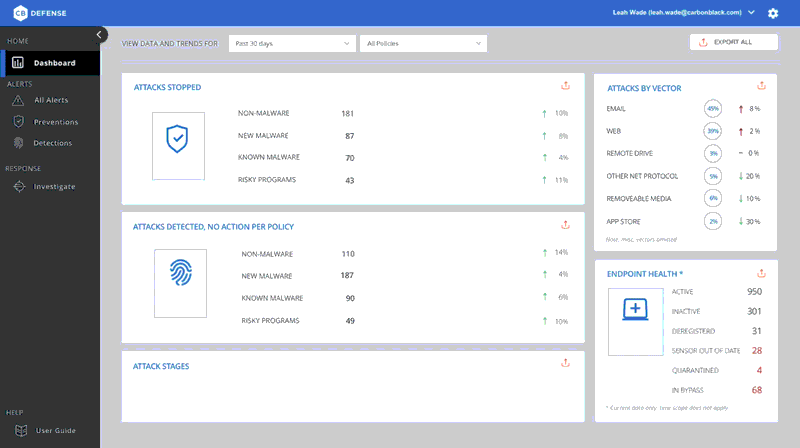Click the Email 45% circle indicator
The width and height of the screenshot is (800, 448).
713,108
